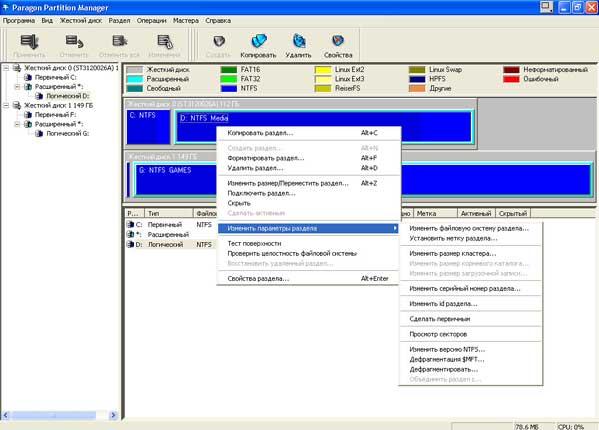Click the Активный column header
This screenshot has width=599, height=430.
click(476, 213)
